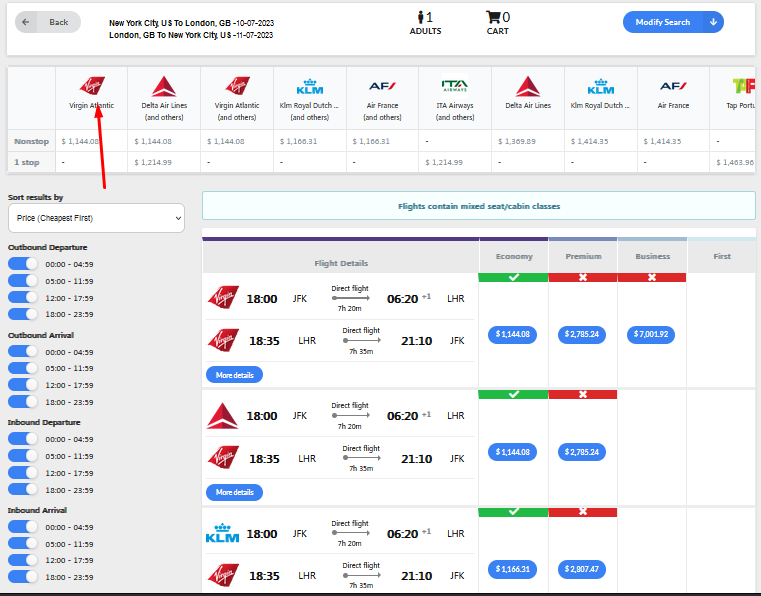
Task: Click red Premium cross on third result
Action: tap(583, 512)
